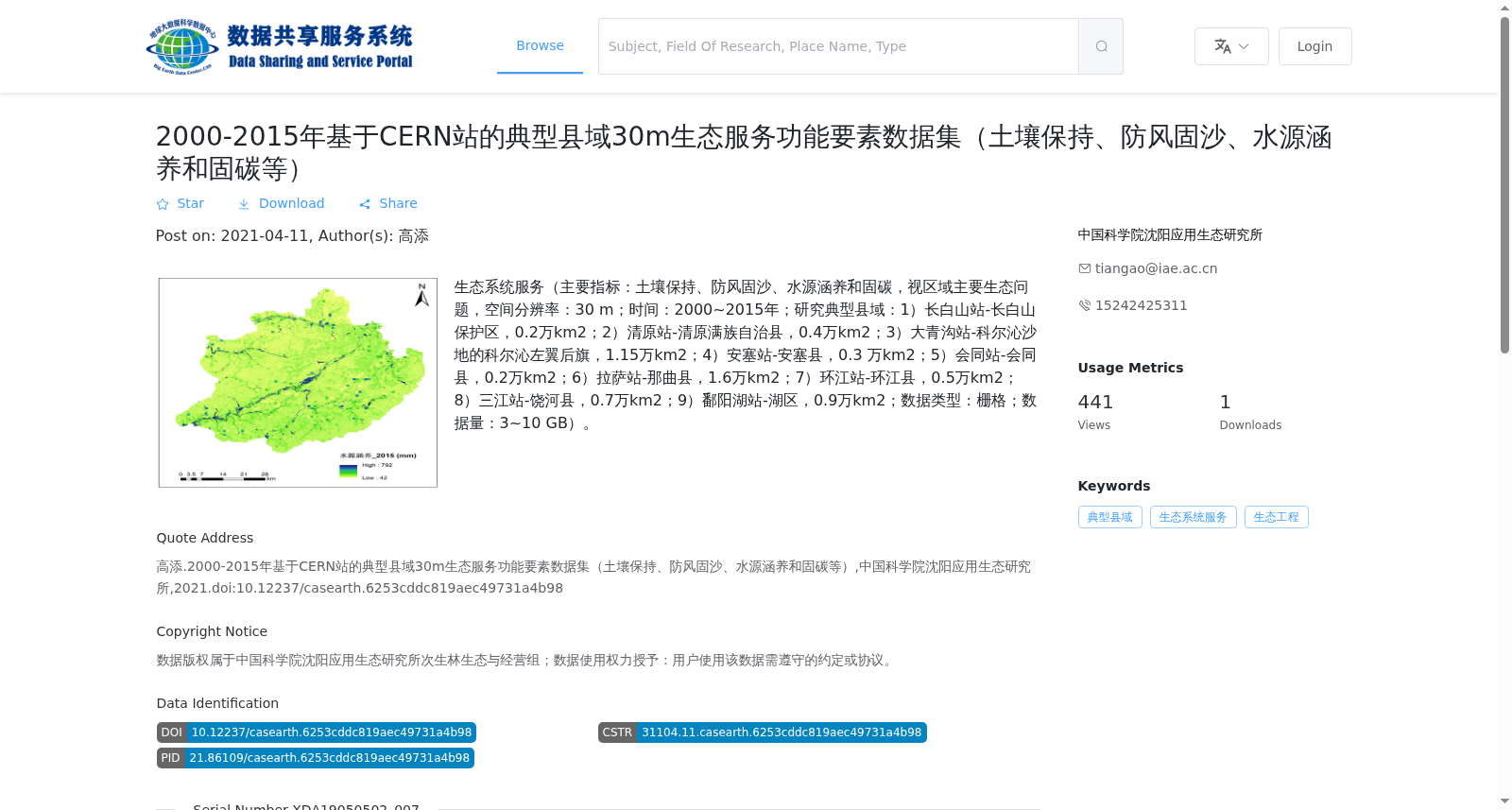Click the mail envelope icon

click(x=1085, y=268)
